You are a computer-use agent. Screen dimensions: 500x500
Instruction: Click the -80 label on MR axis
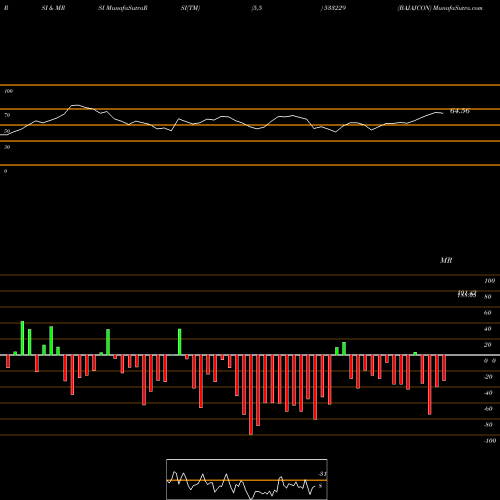(488, 425)
